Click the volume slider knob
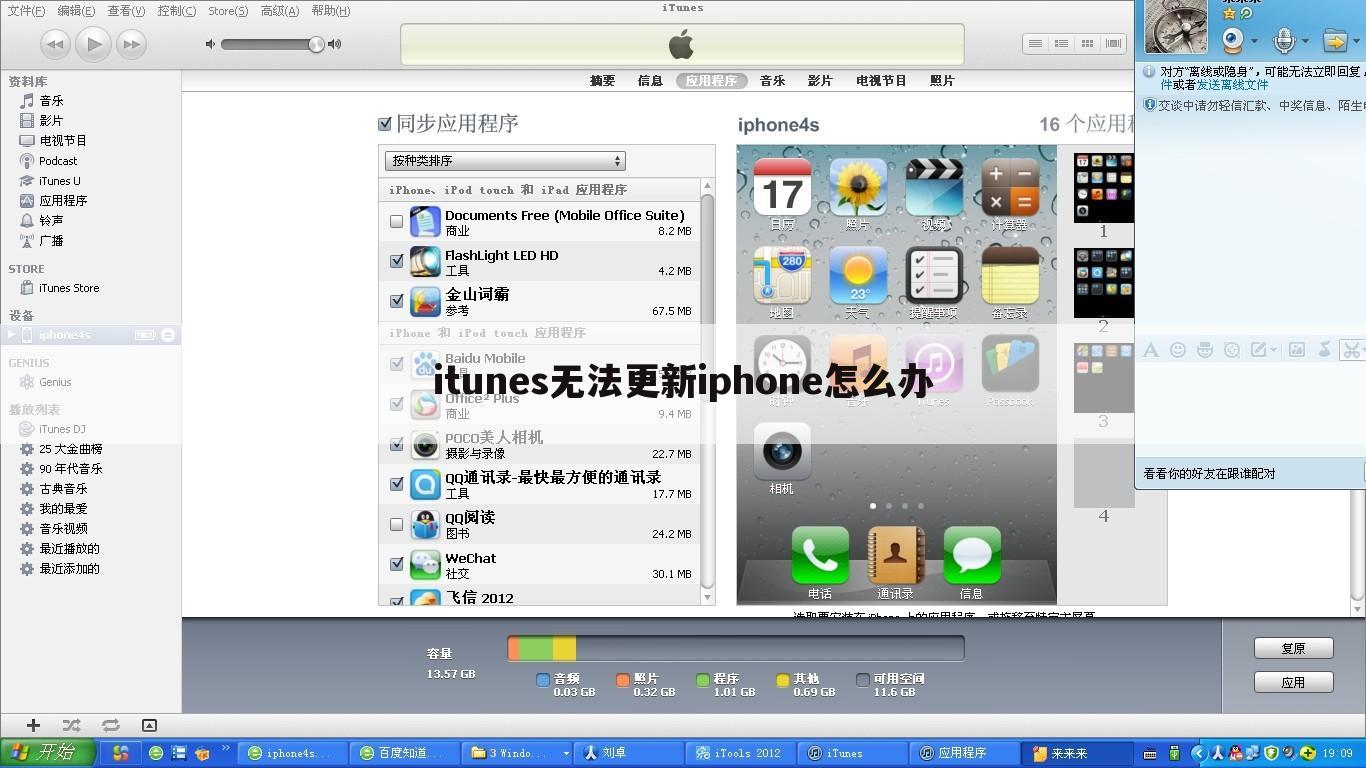Image resolution: width=1366 pixels, height=768 pixels. click(316, 44)
